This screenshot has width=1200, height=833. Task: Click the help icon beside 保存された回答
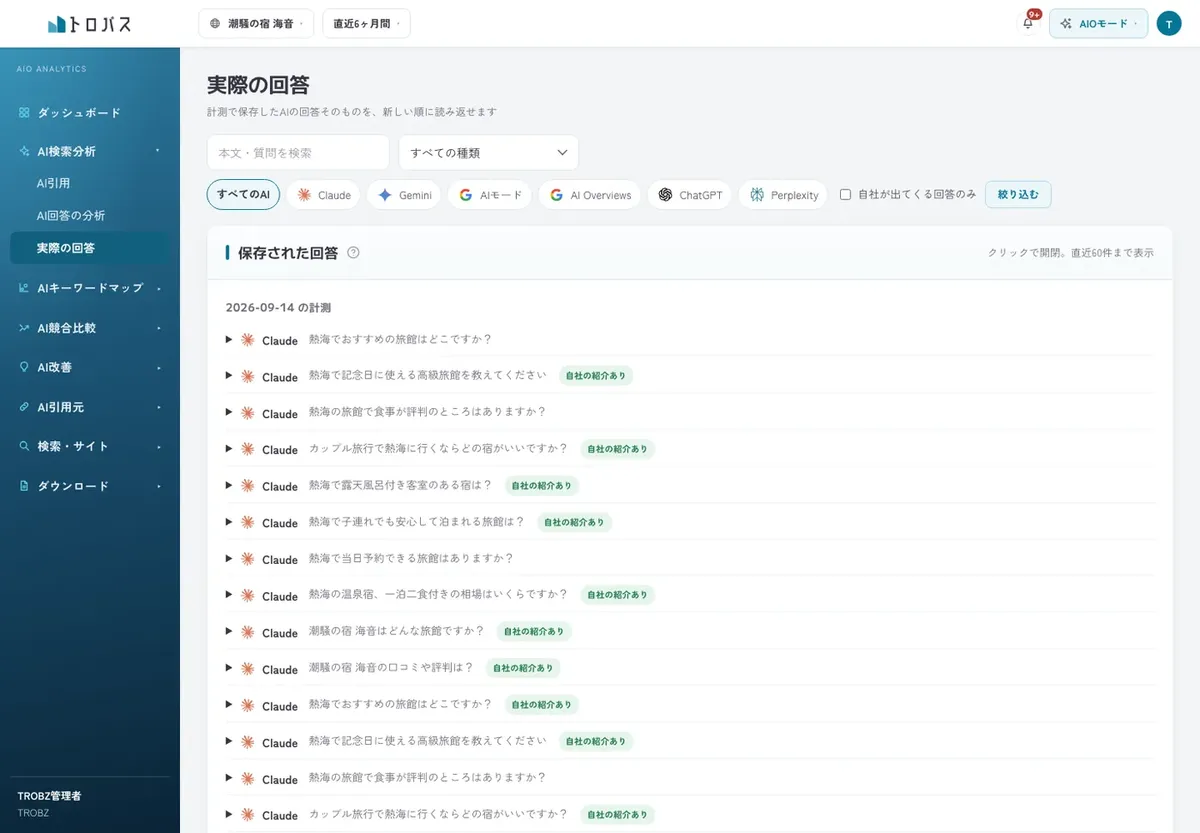click(353, 253)
